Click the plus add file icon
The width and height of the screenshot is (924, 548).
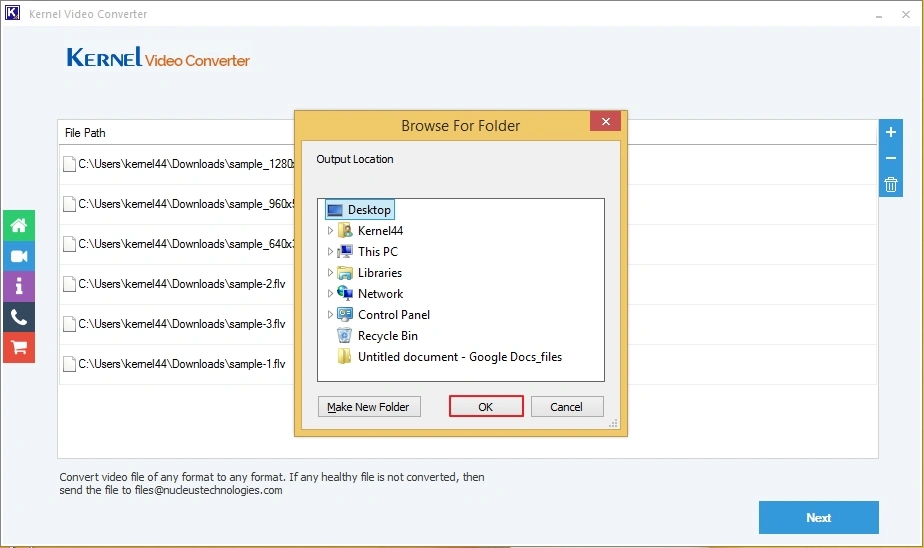pyautogui.click(x=890, y=132)
